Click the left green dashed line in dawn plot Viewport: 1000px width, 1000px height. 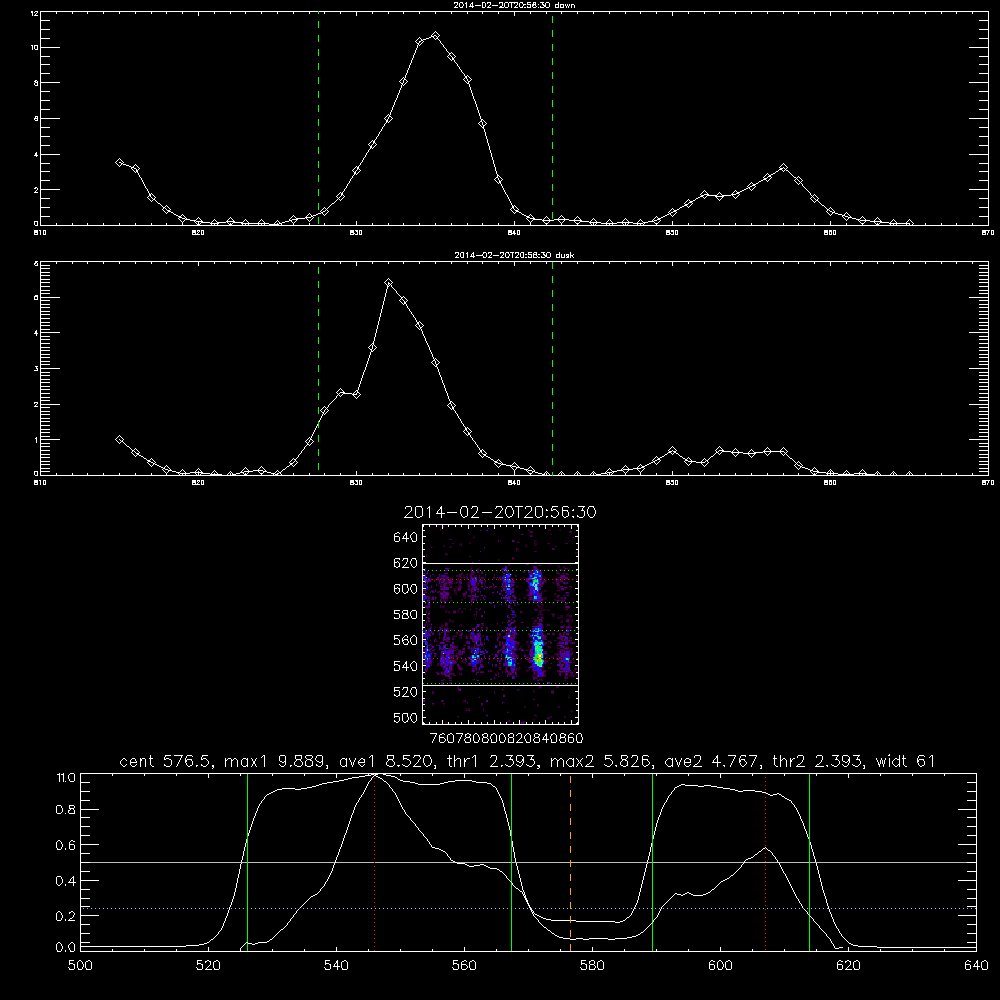tap(318, 118)
